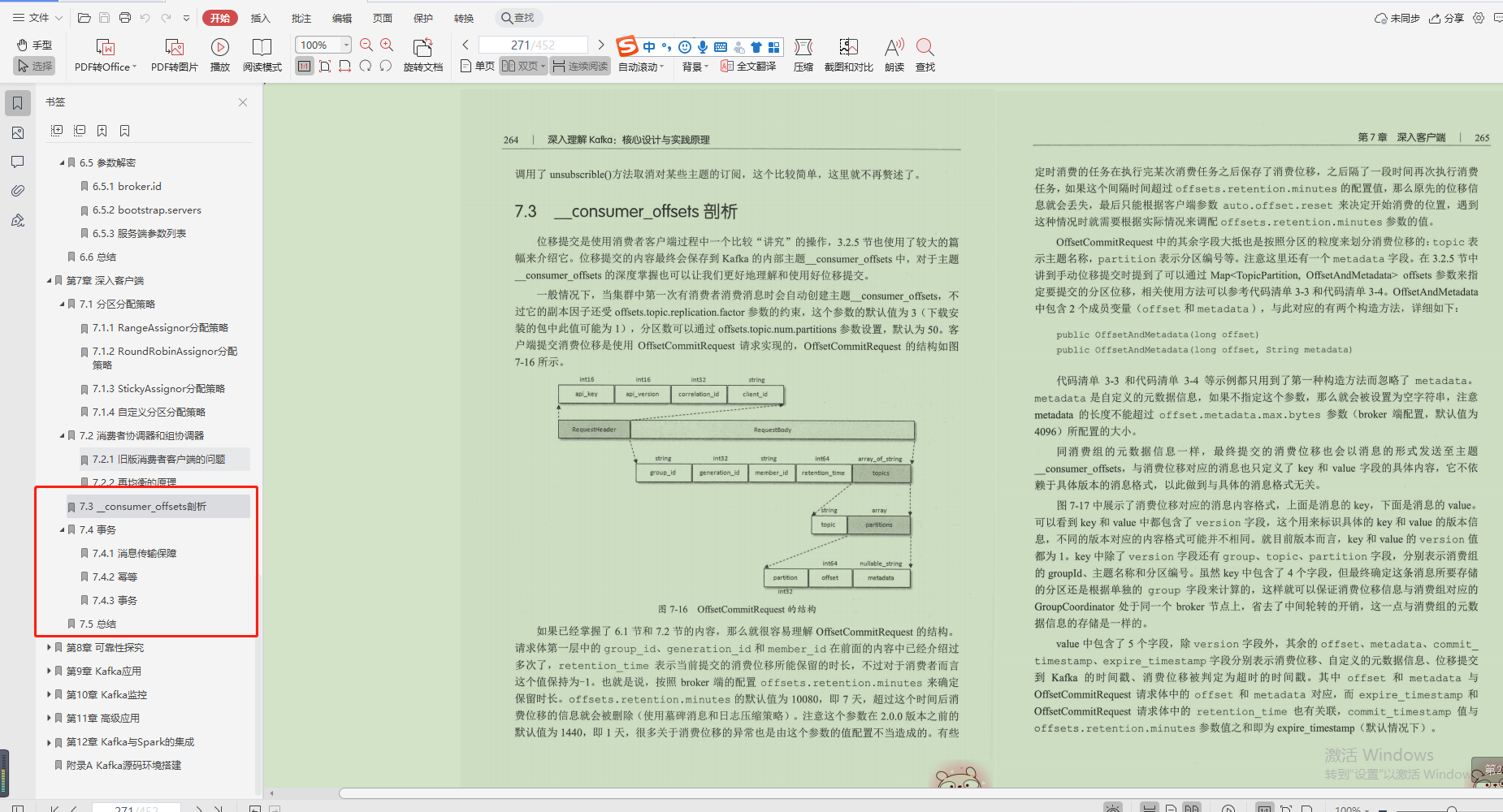The image size is (1503, 812).
Task: Click the 查找 search box in menu bar
Action: pos(518,18)
